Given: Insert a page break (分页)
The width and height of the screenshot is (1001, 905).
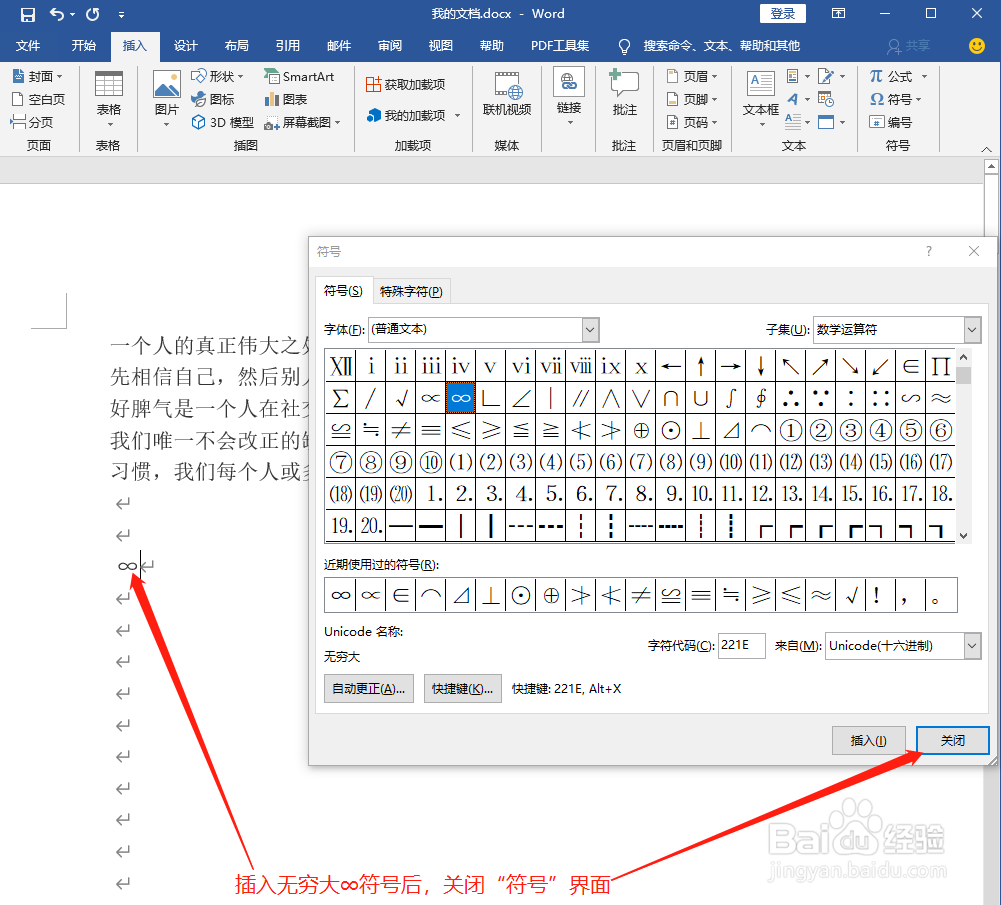Looking at the screenshot, I should pyautogui.click(x=32, y=122).
